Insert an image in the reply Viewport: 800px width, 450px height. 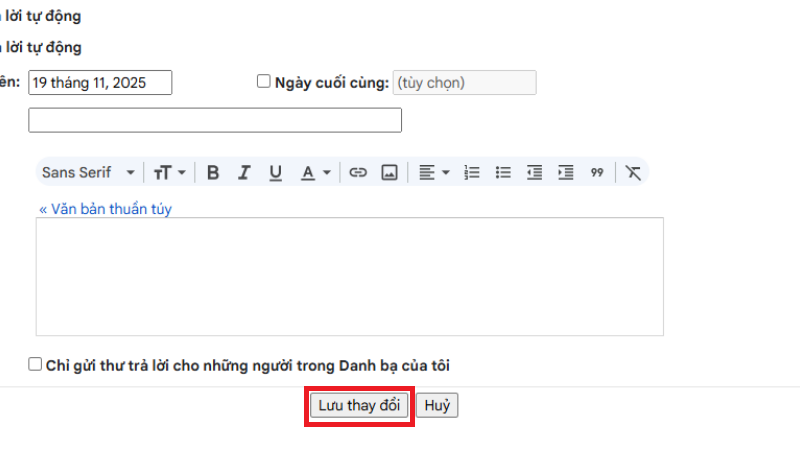tap(389, 172)
